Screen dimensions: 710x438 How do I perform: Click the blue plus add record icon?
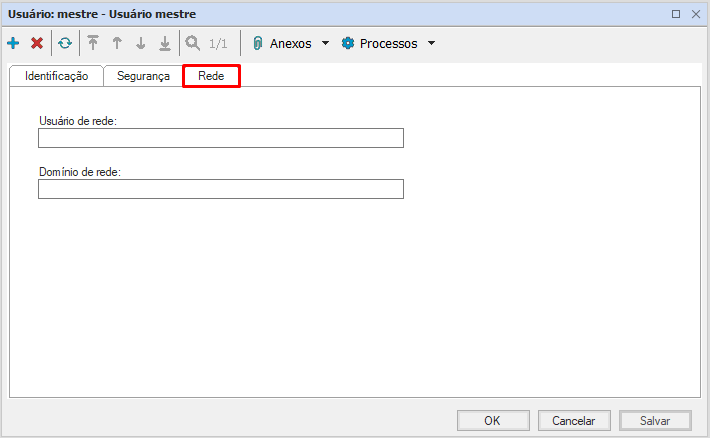(x=13, y=43)
